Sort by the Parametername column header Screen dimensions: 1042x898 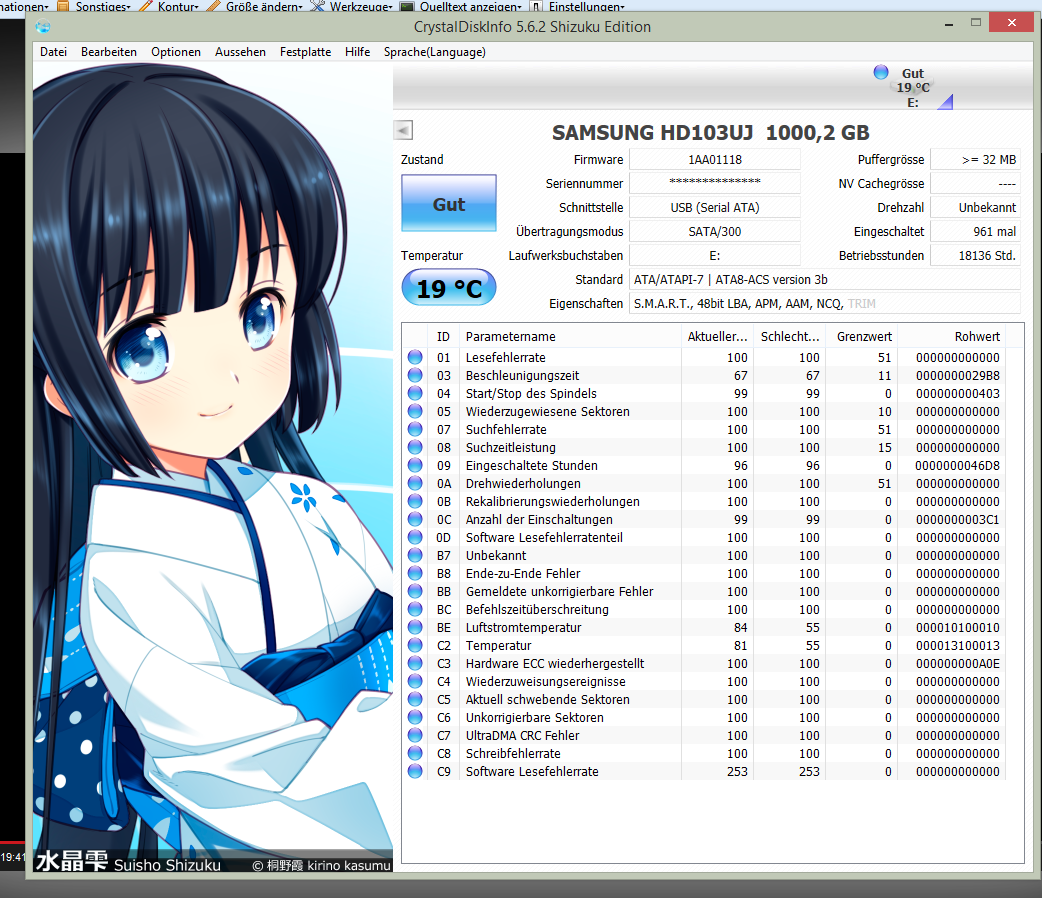[570, 336]
